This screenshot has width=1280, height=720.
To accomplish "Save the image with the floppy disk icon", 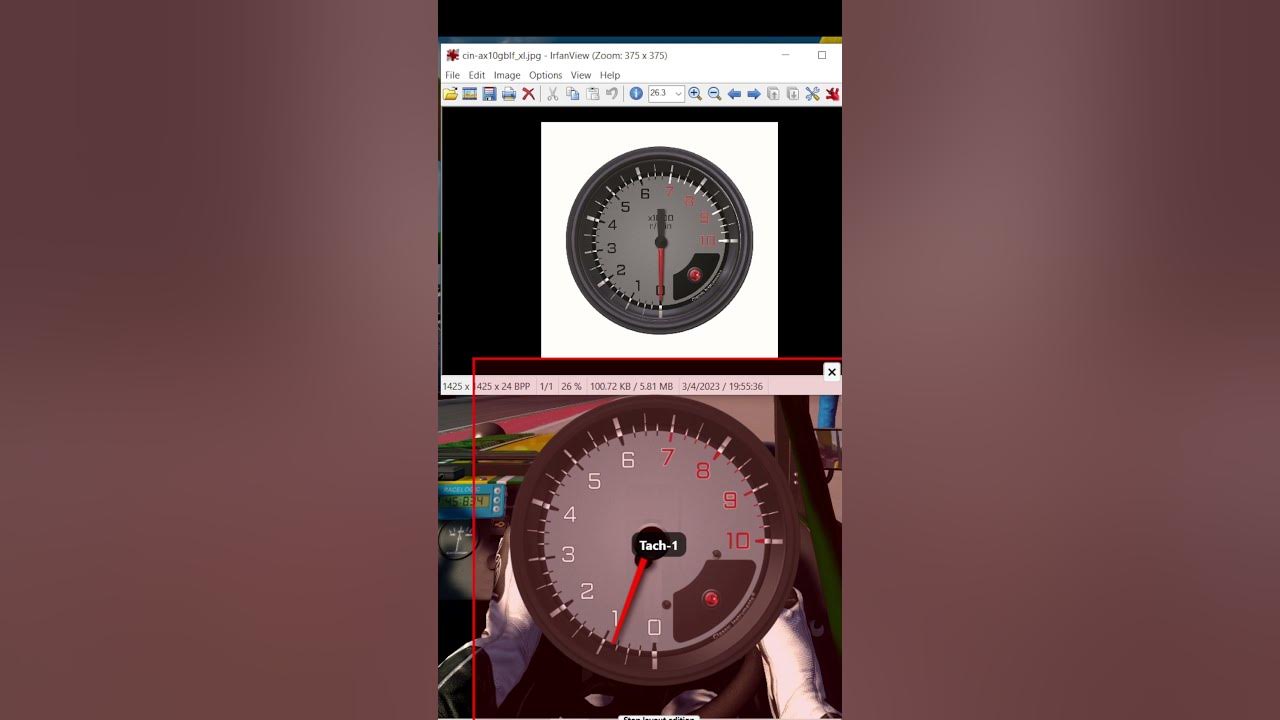I will click(489, 94).
